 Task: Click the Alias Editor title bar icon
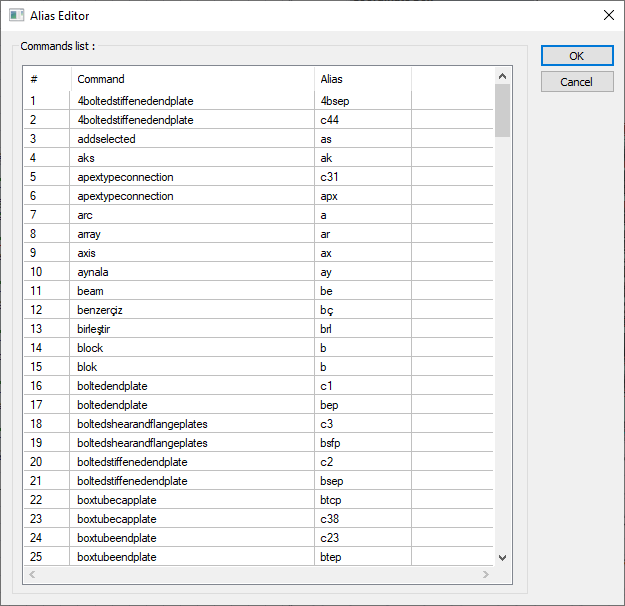coord(16,15)
